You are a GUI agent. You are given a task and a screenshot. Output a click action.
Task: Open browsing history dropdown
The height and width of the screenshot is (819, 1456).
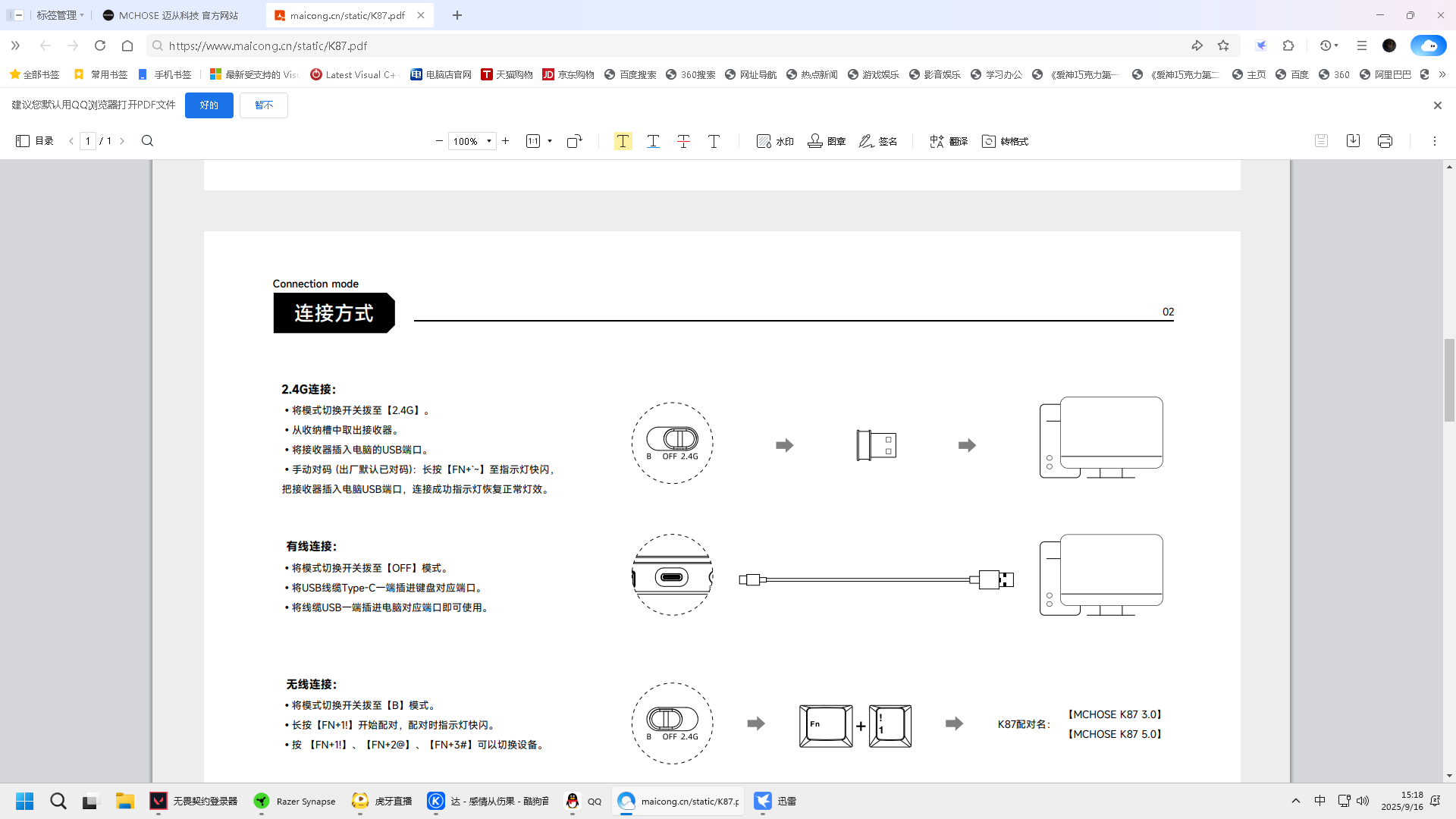(1329, 45)
